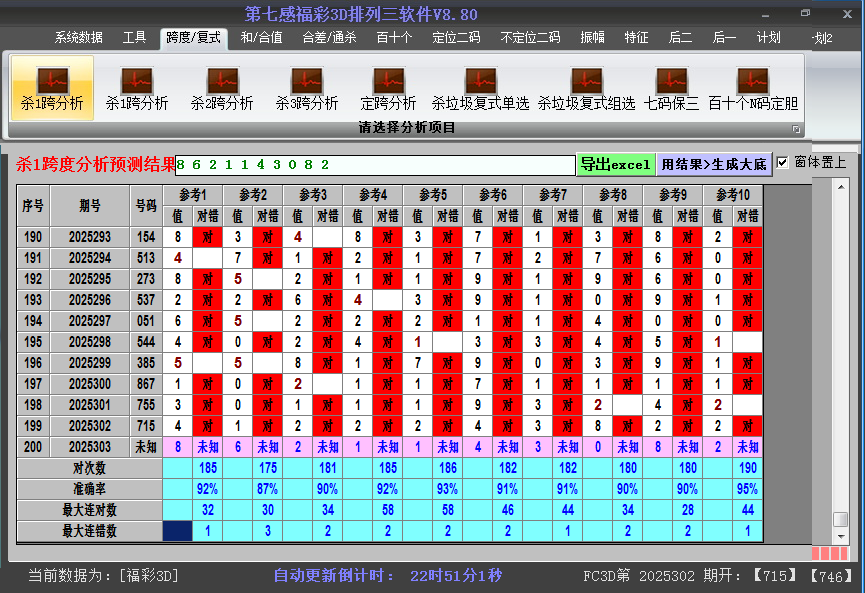Open the 系统数据 menu tab
Image resolution: width=865 pixels, height=593 pixels.
[78, 38]
